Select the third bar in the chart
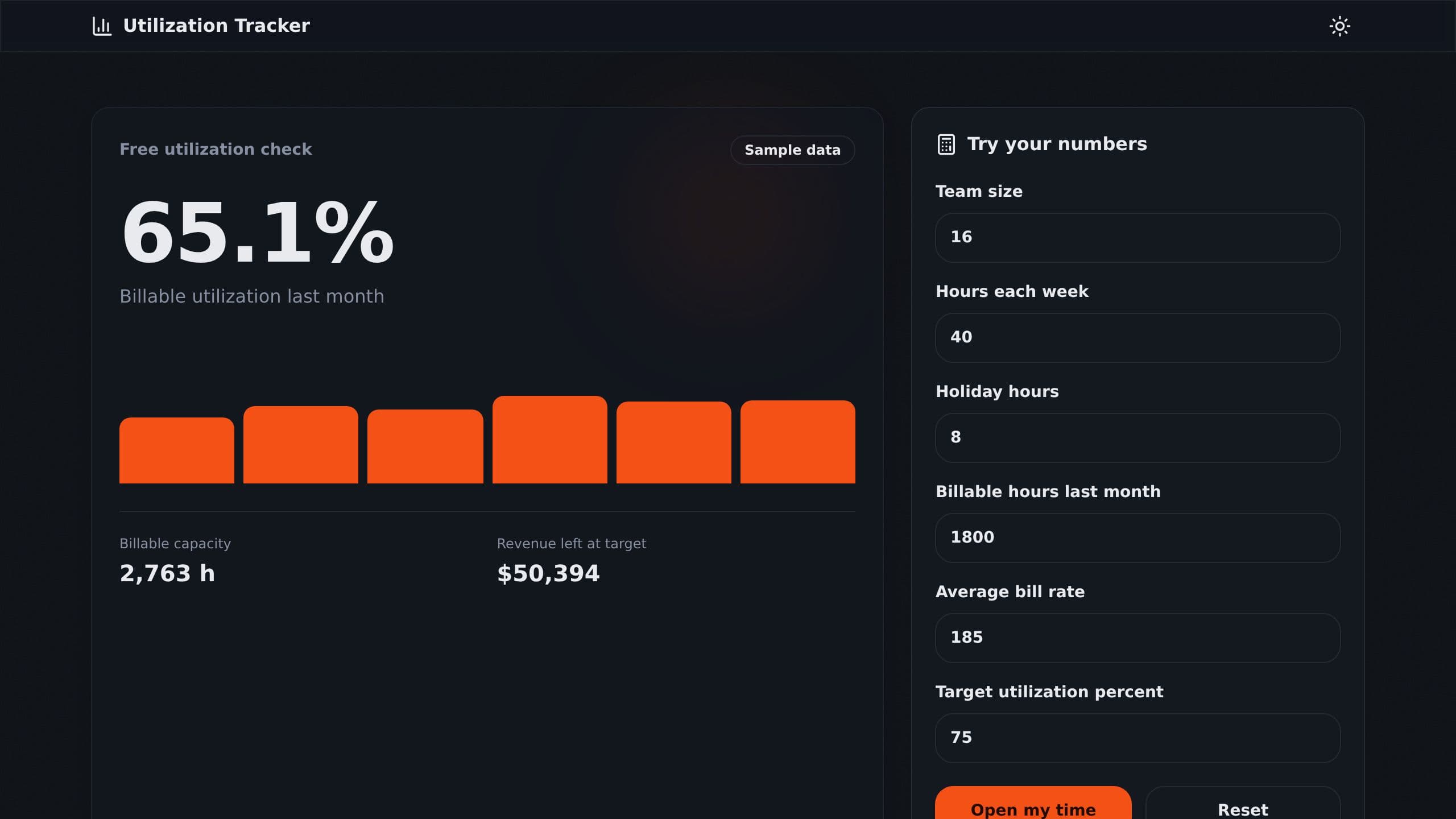Screen dimensions: 1456x819 pyautogui.click(x=425, y=446)
